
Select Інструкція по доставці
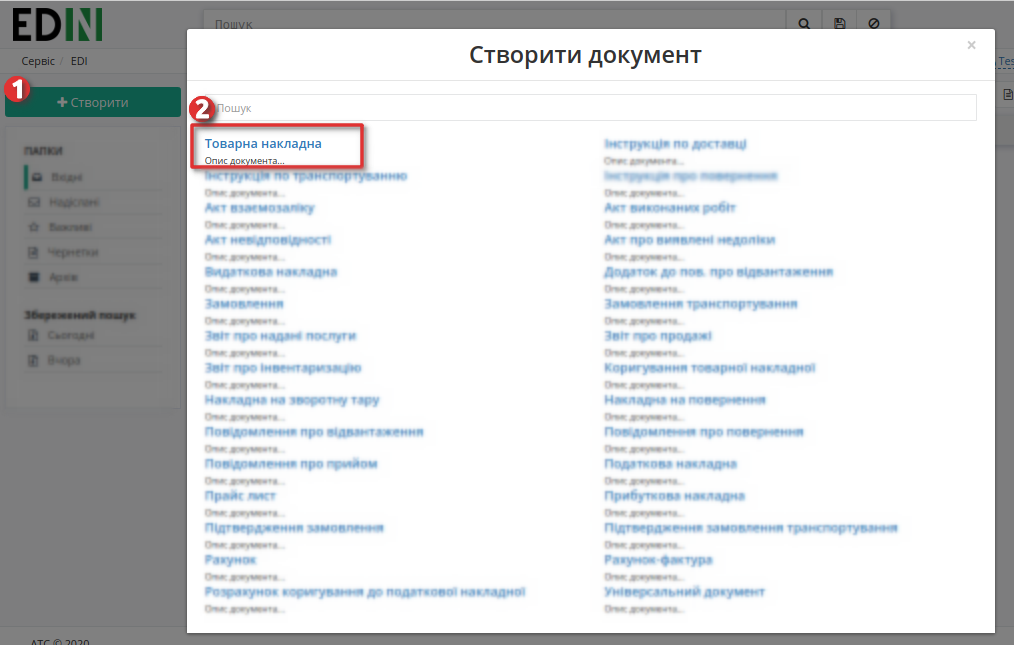point(675,144)
